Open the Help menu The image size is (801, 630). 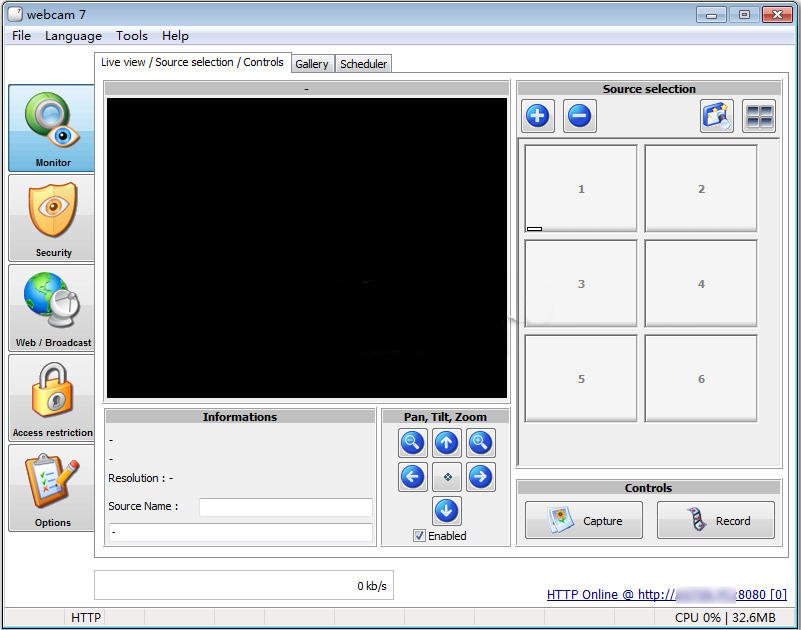[175, 36]
